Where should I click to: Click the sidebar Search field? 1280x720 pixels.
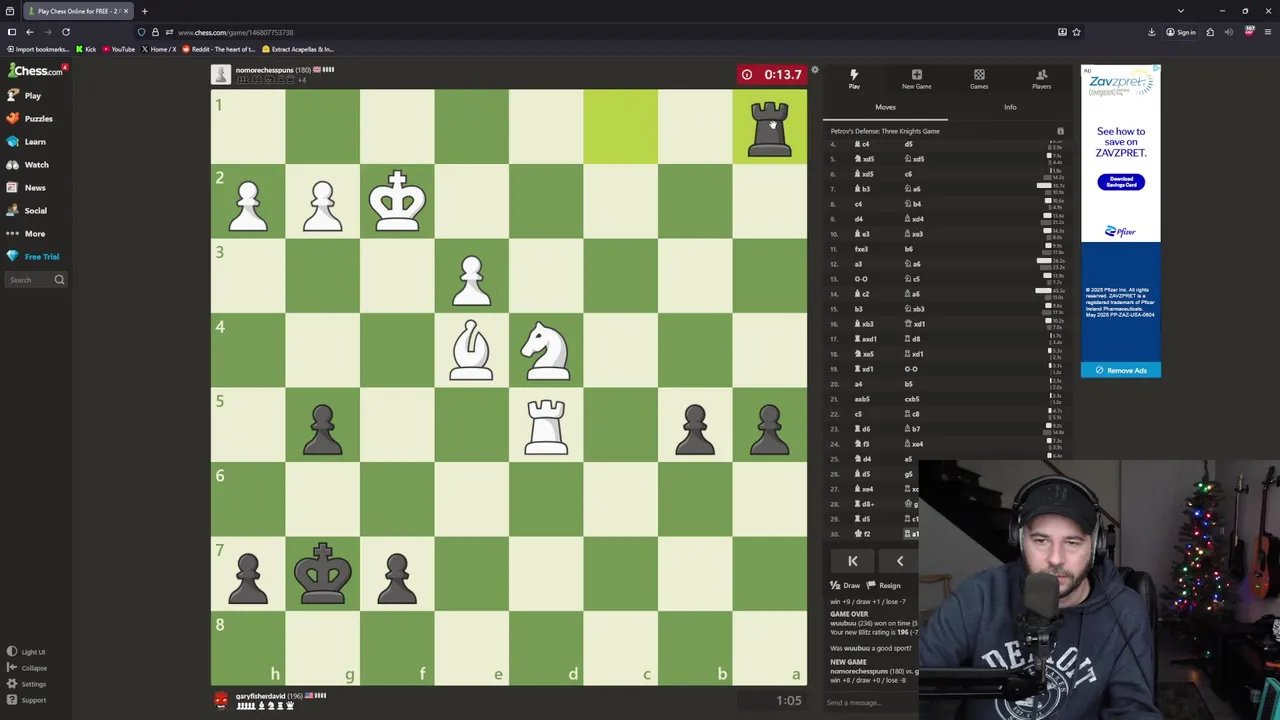tap(35, 280)
